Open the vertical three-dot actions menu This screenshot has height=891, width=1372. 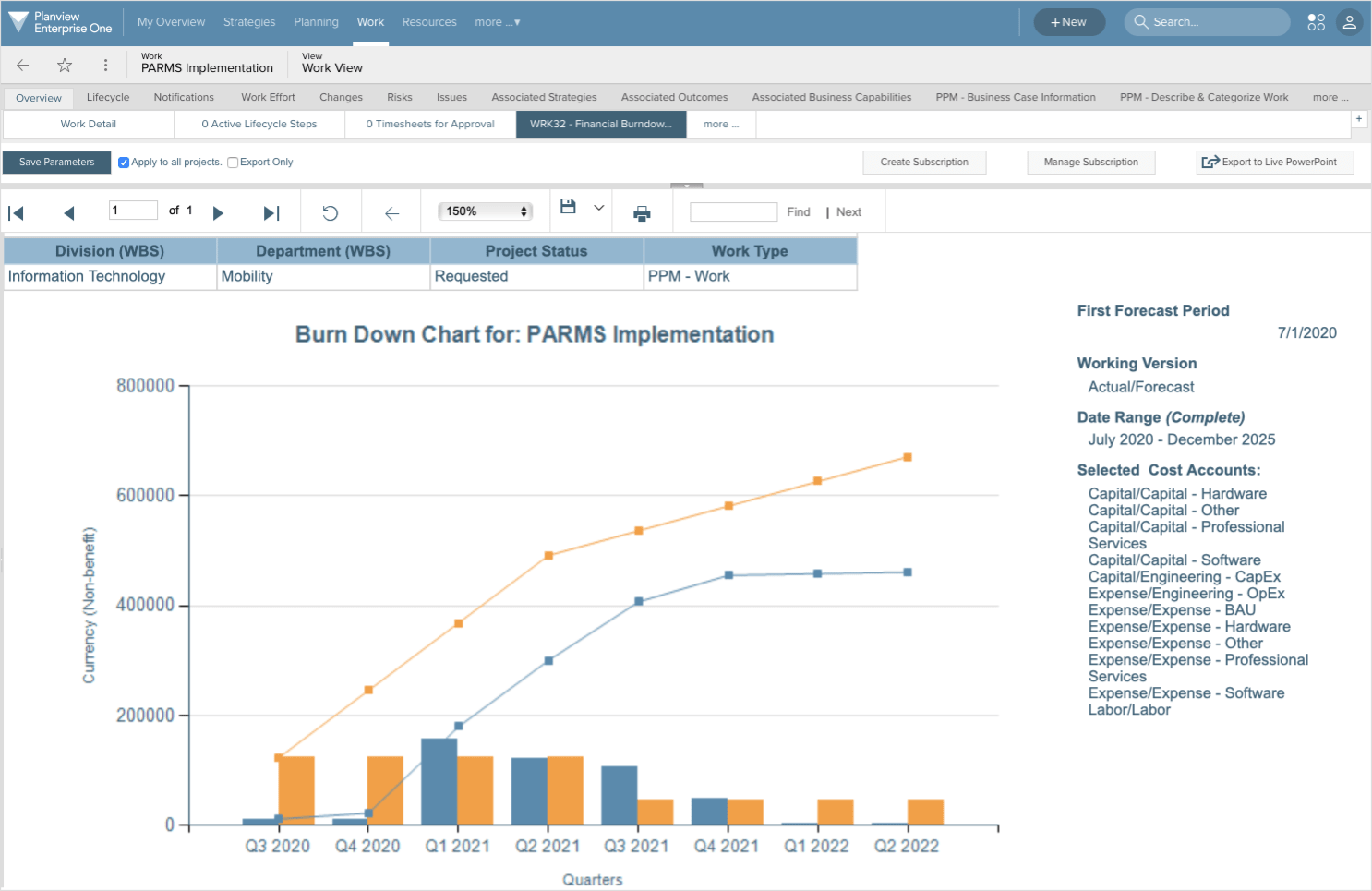point(105,65)
